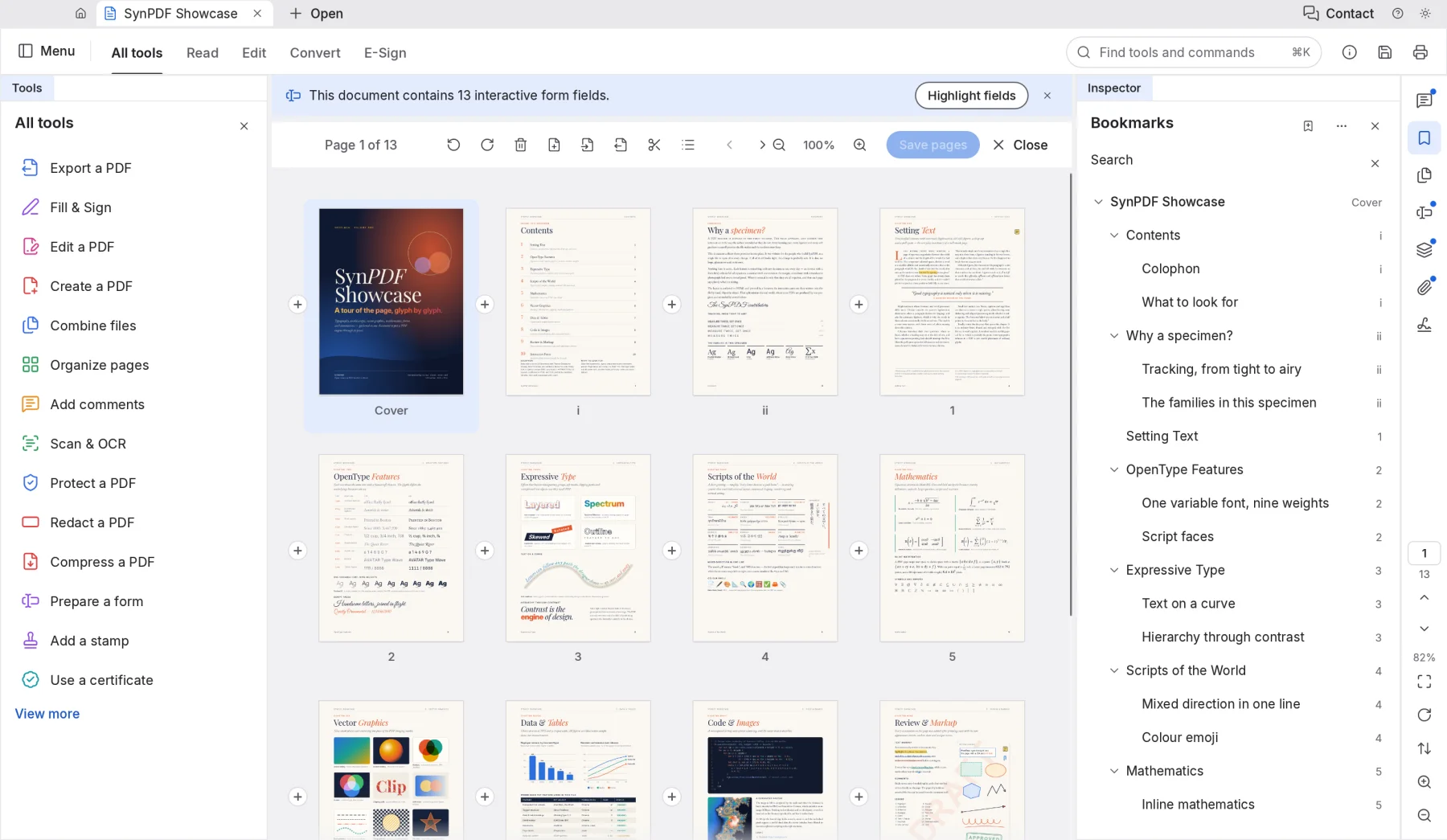Click the Save pages button
This screenshot has width=1447, height=840.
coord(933,145)
